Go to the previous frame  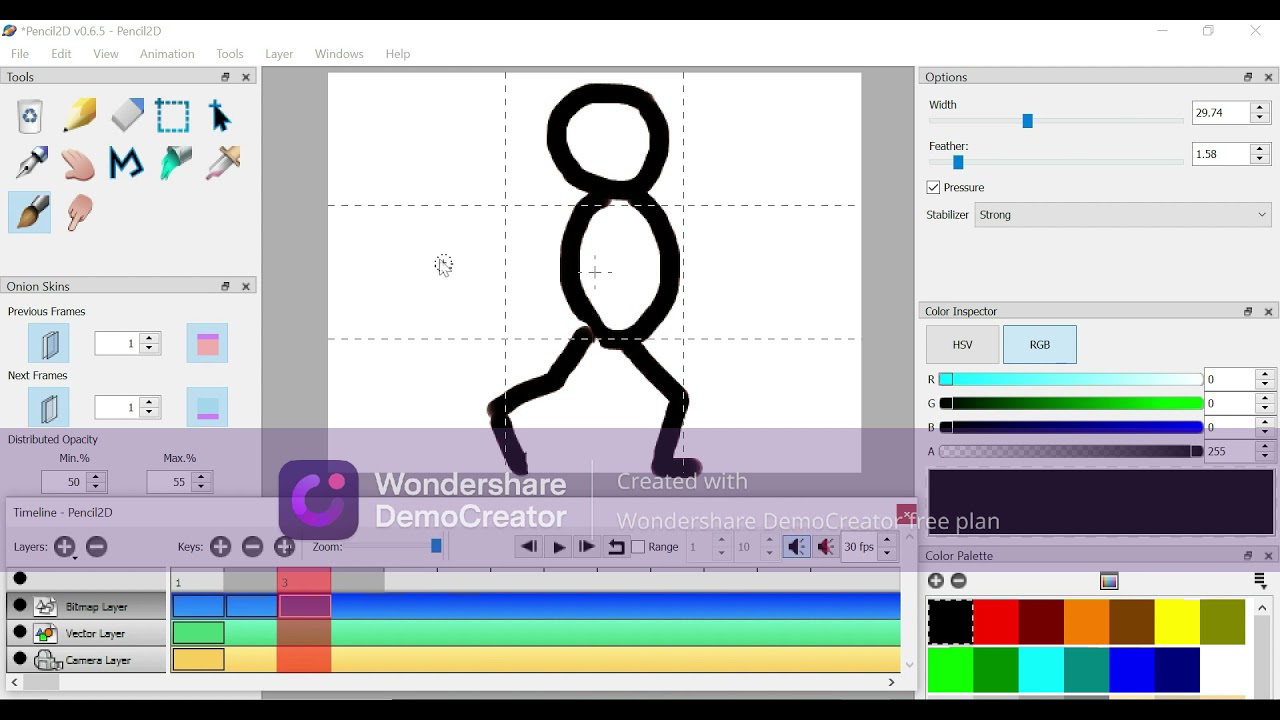[529, 547]
